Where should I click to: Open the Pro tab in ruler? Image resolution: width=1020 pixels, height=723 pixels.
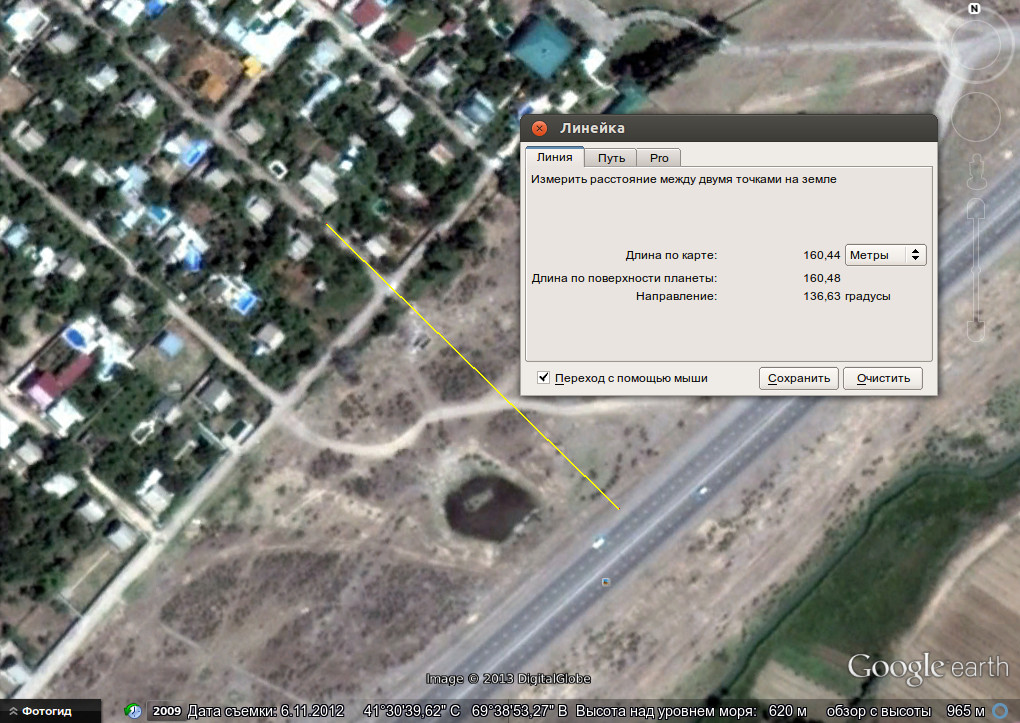(x=659, y=157)
